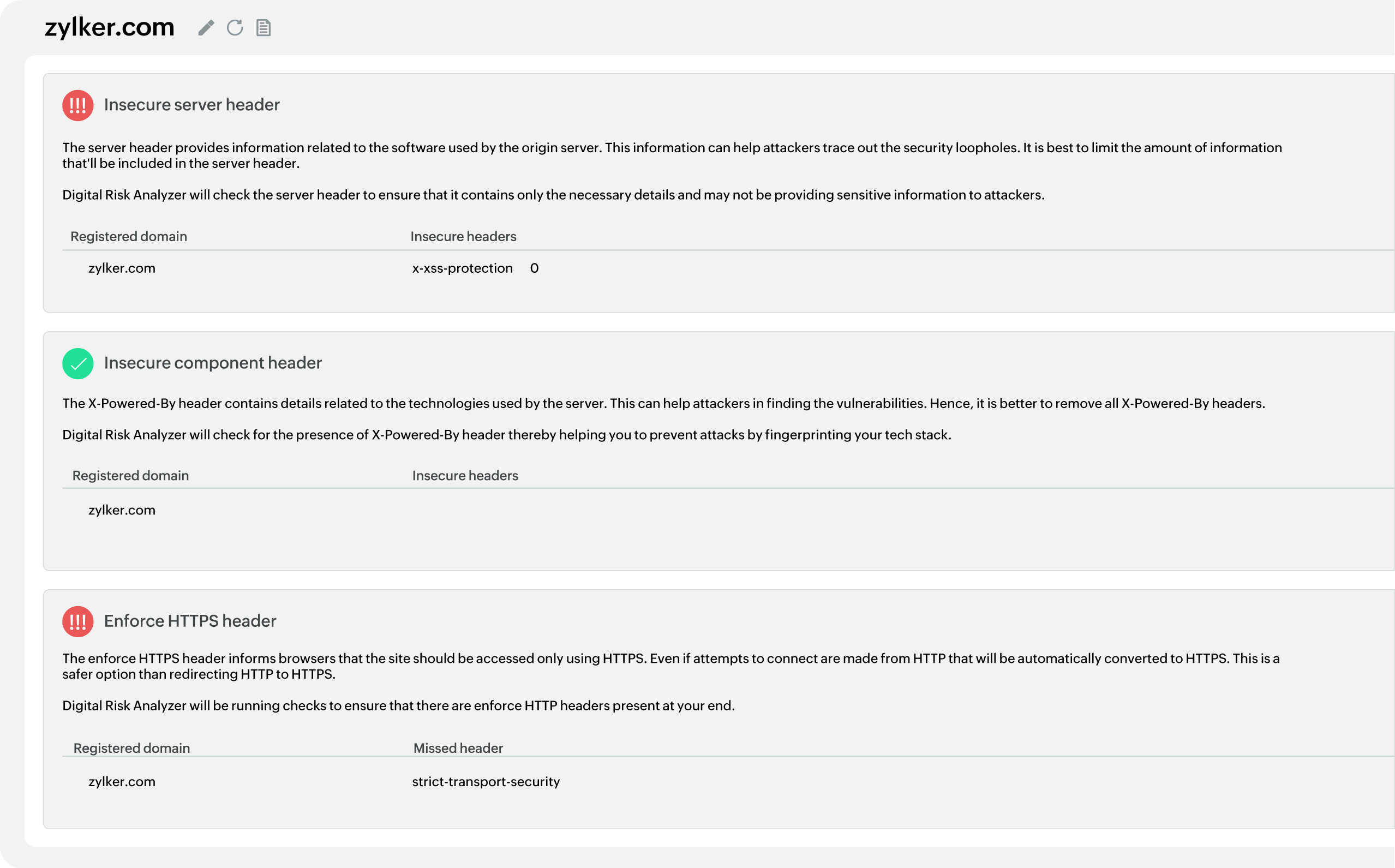Click green checkmark icon for Insecure component header
Viewport: 1395px width, 868px height.
tap(78, 363)
